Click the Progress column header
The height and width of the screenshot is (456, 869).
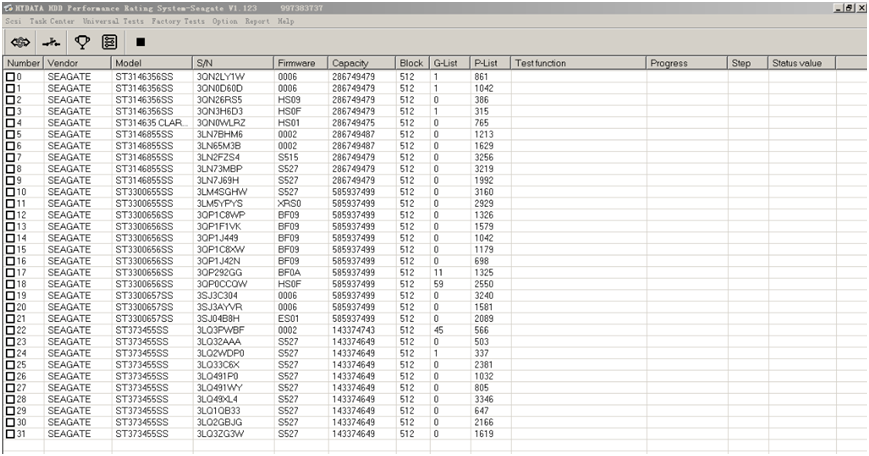[687, 63]
